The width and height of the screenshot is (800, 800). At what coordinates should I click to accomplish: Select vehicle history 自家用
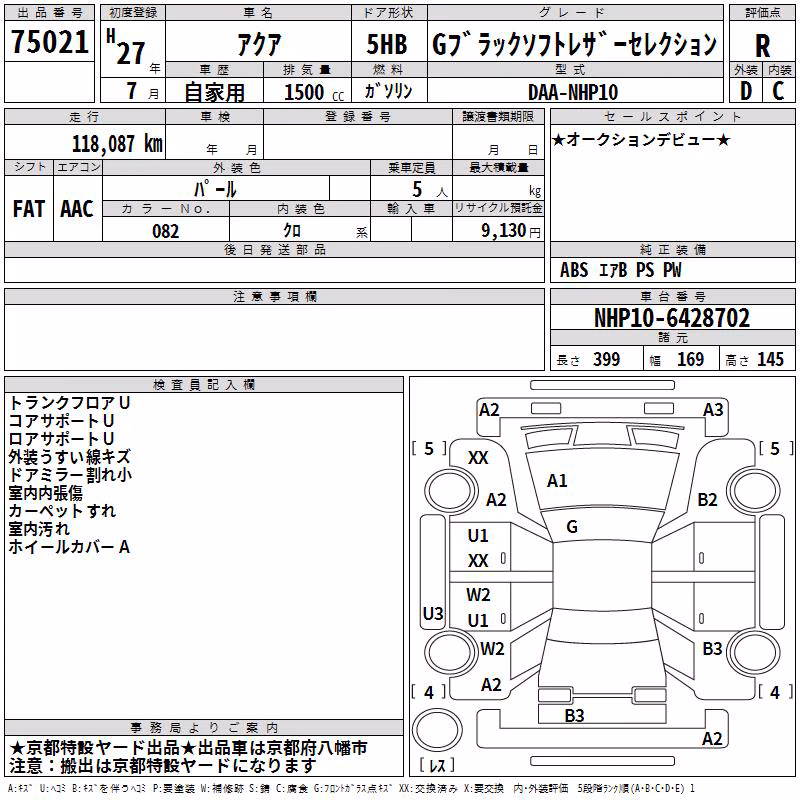pyautogui.click(x=214, y=92)
